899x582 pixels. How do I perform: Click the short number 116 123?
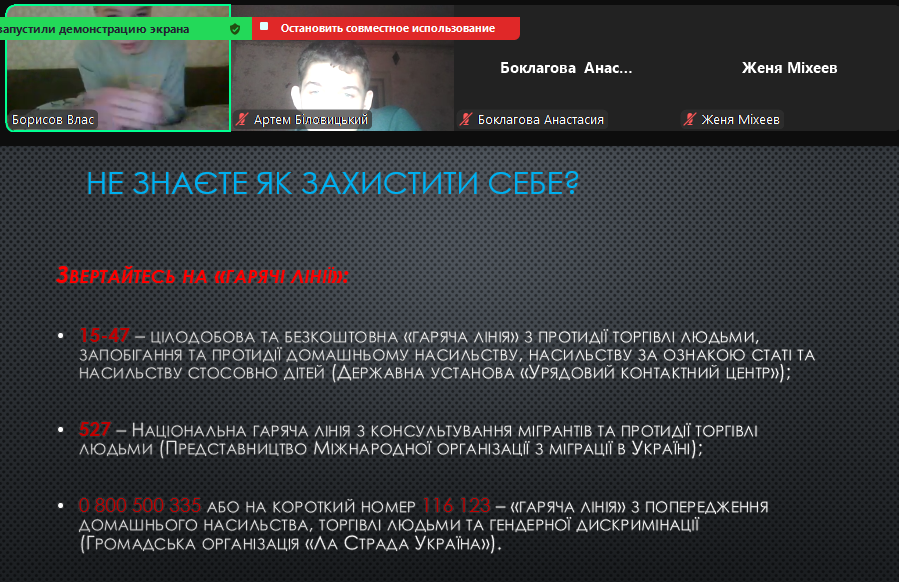click(456, 505)
